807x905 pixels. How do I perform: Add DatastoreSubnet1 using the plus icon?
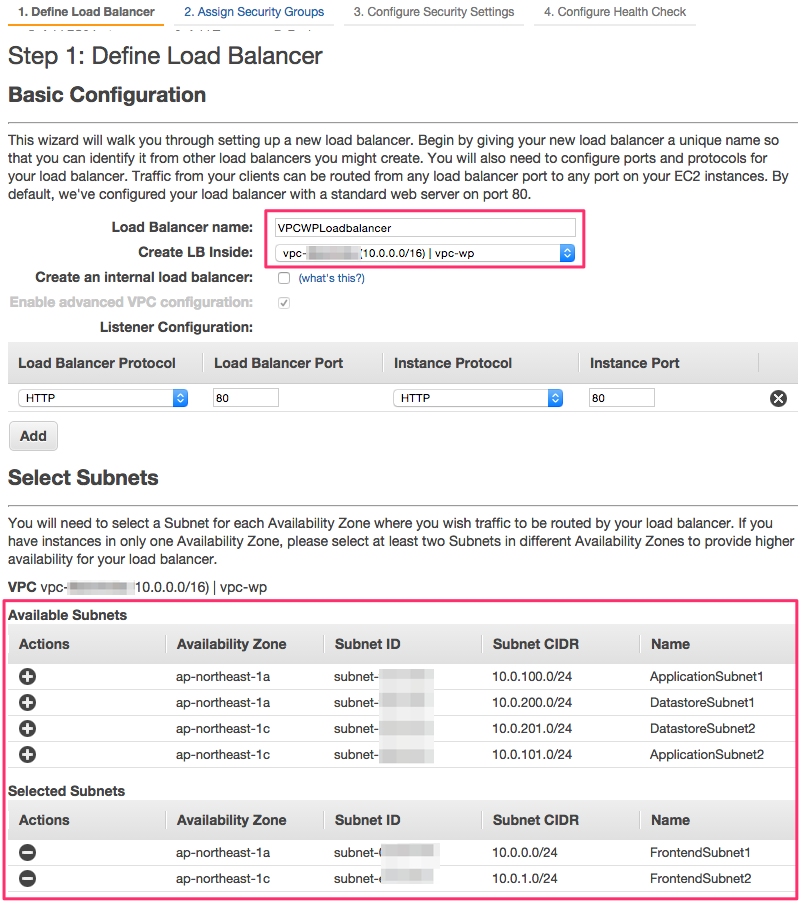(27, 703)
